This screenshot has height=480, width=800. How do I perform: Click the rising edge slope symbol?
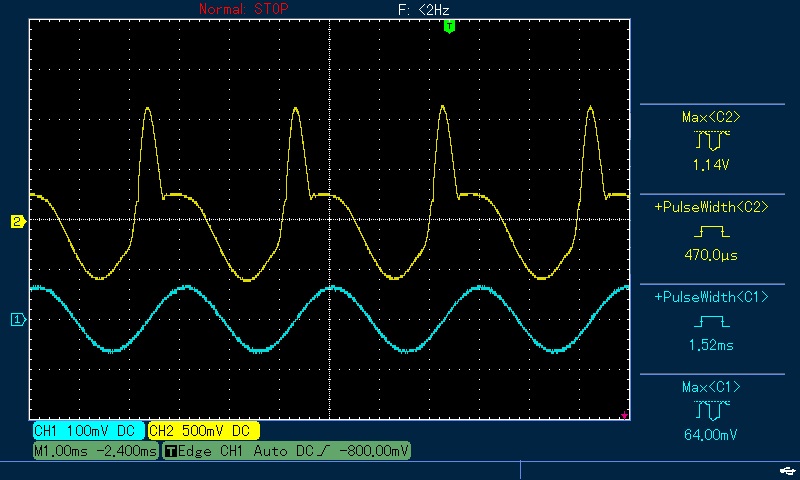(323, 451)
